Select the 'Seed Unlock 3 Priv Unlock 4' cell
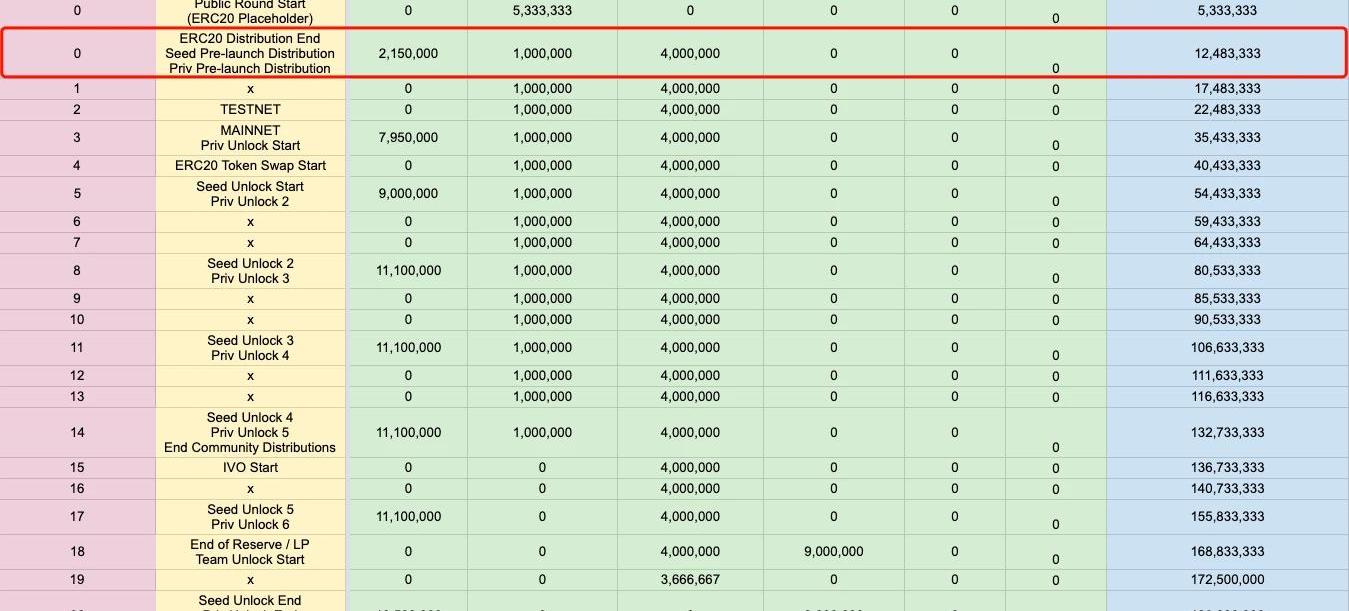 [x=250, y=348]
